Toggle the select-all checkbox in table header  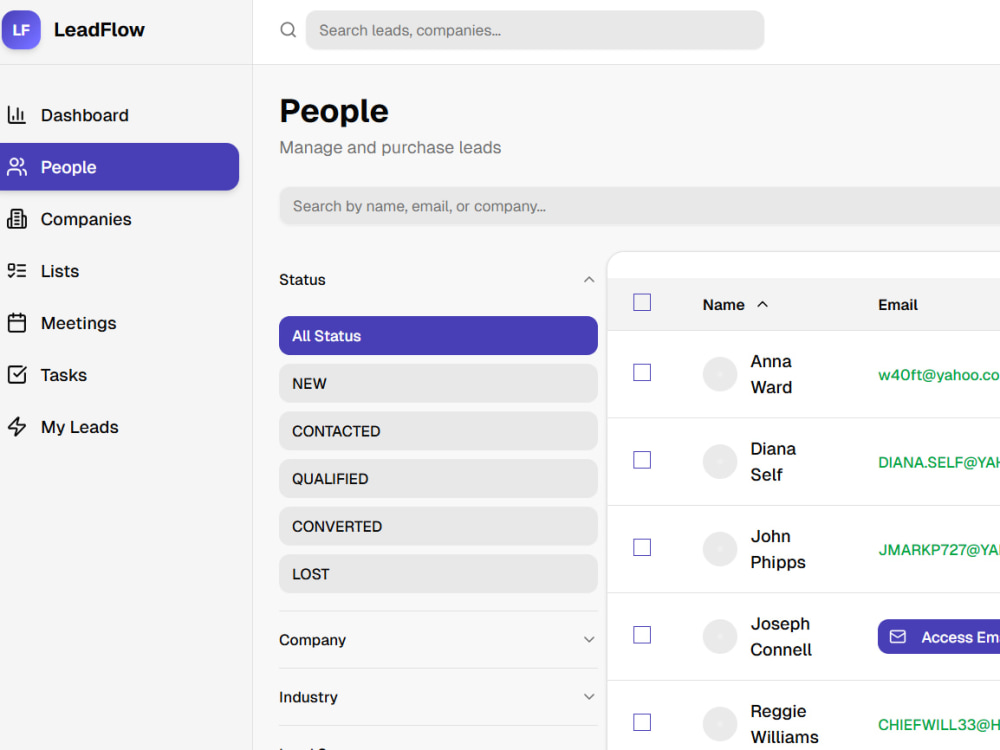click(642, 302)
